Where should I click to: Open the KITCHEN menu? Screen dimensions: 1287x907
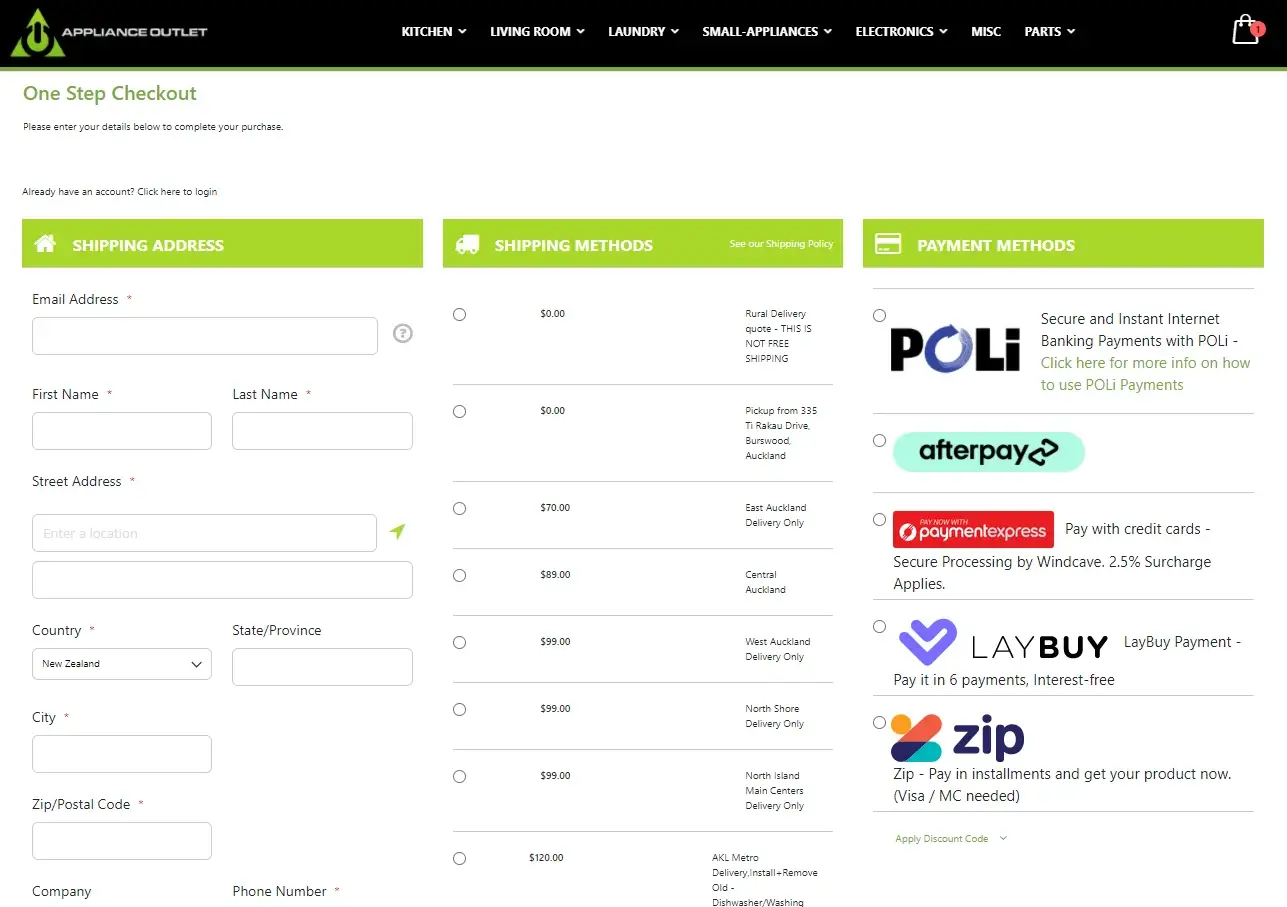[x=433, y=31]
